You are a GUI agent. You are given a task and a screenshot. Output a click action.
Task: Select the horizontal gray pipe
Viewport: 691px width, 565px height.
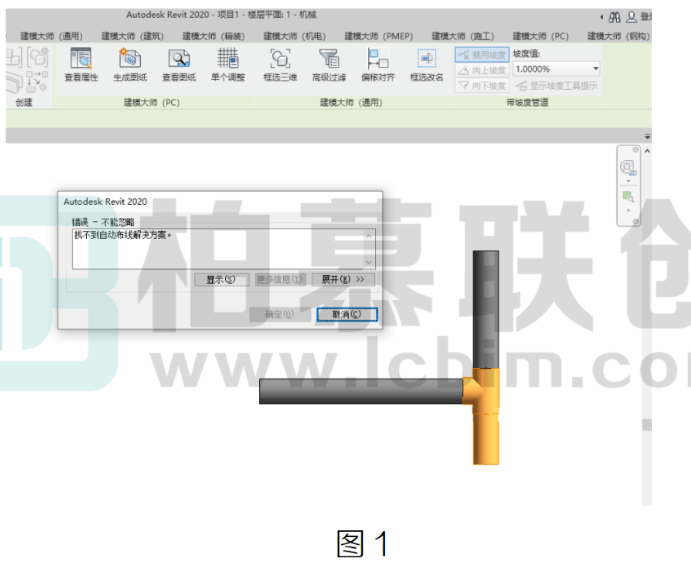[360, 391]
